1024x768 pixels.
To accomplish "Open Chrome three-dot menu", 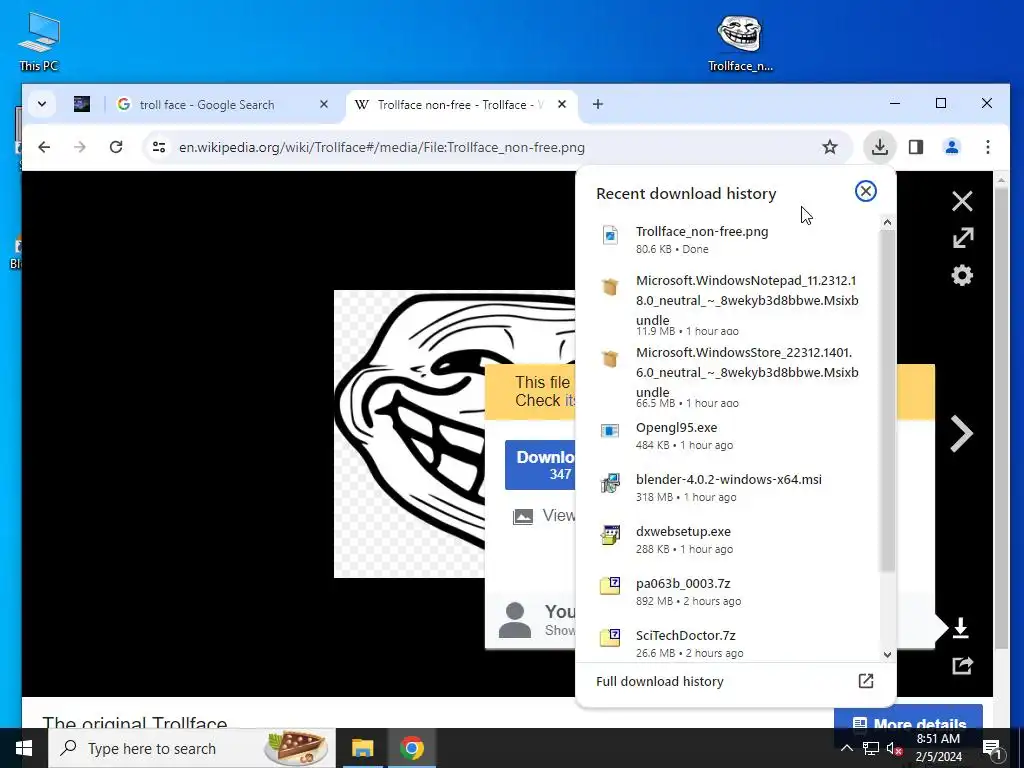I will click(987, 147).
